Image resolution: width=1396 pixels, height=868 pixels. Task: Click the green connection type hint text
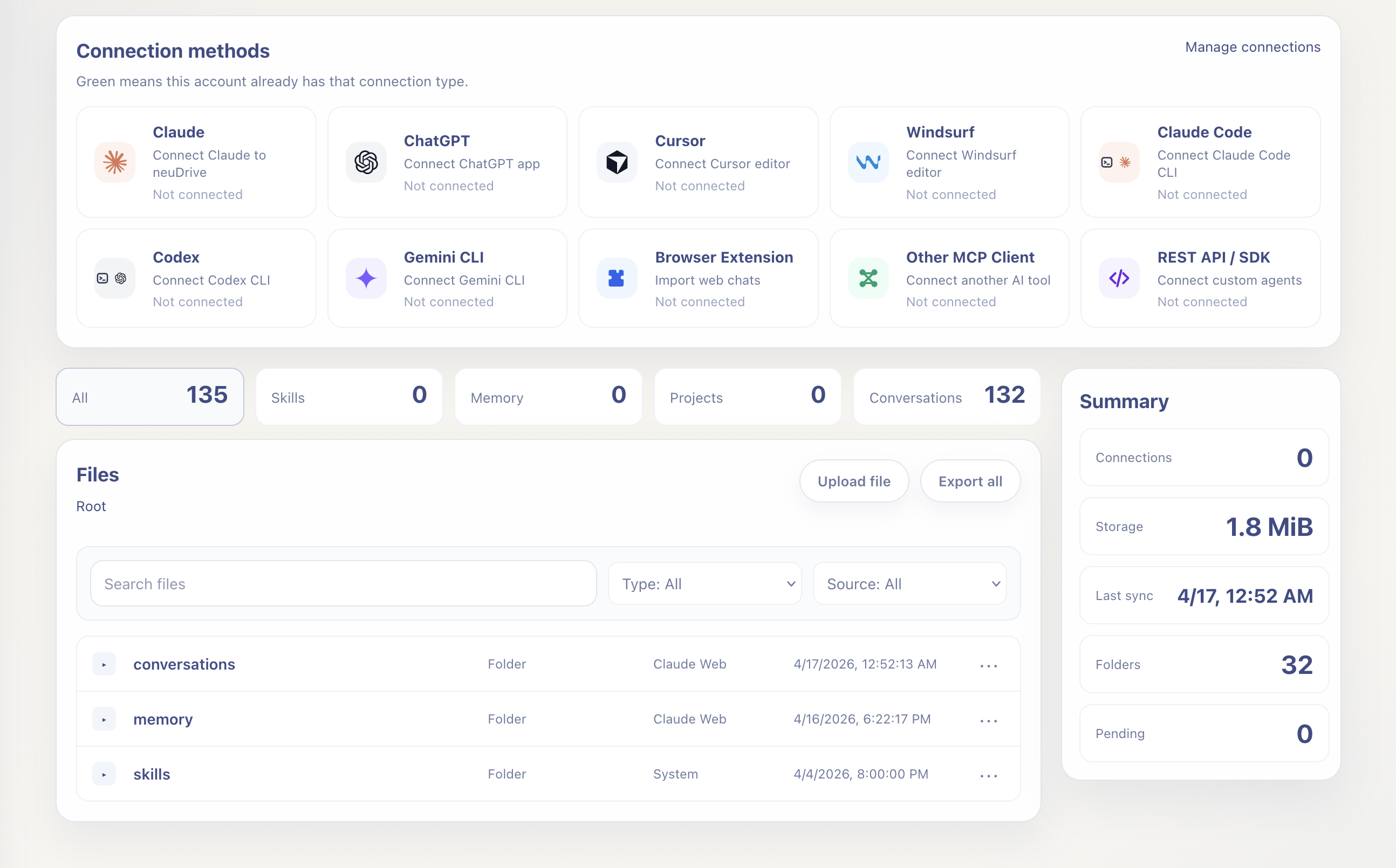(272, 81)
